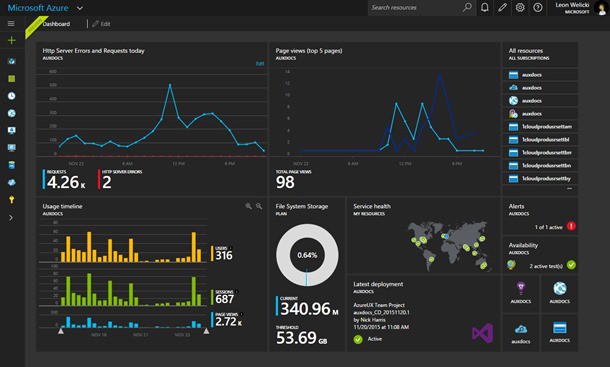The width and height of the screenshot is (610, 367).
Task: Expand more resources ellipsis below list
Action: [570, 189]
